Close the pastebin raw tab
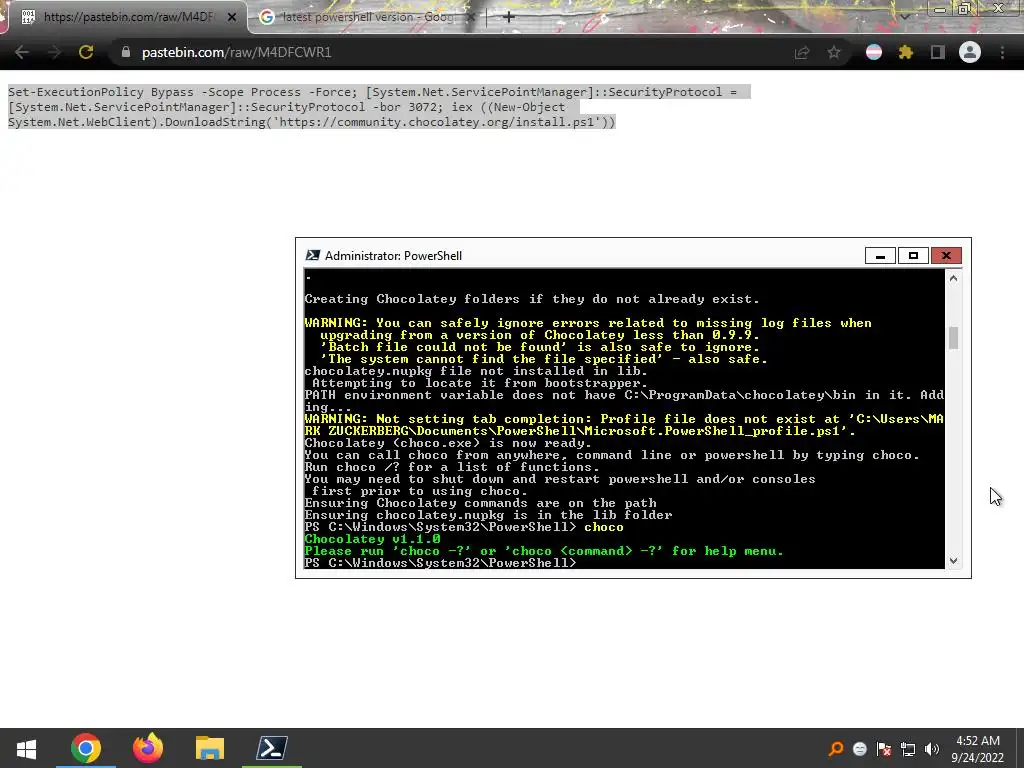The image size is (1024, 768). pos(232,17)
